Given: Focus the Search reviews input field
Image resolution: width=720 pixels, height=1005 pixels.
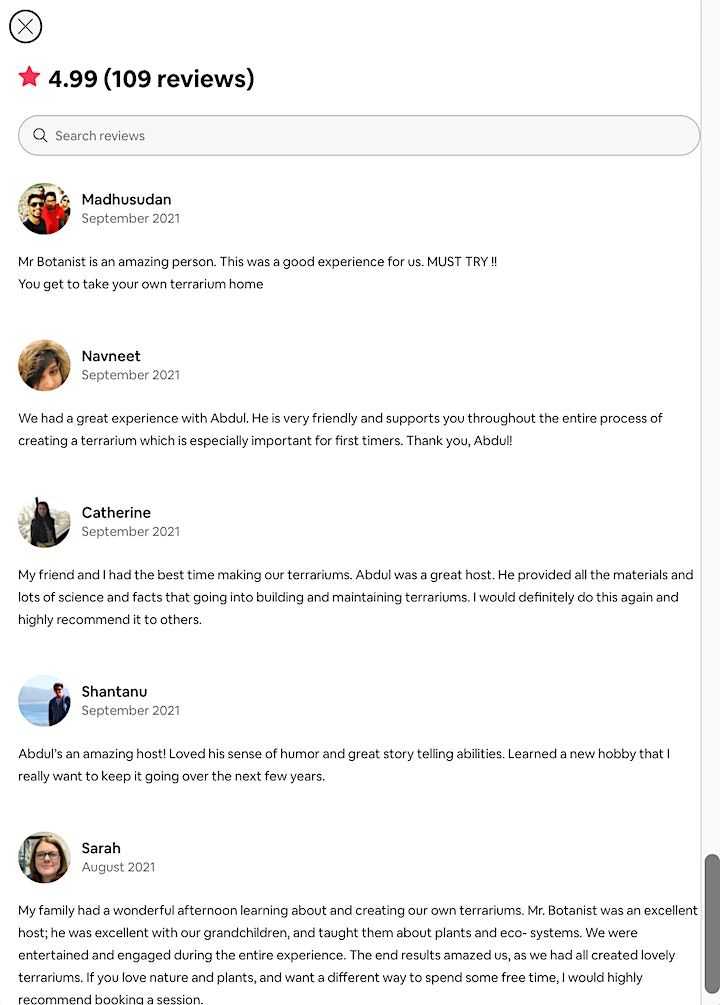Looking at the screenshot, I should (370, 136).
